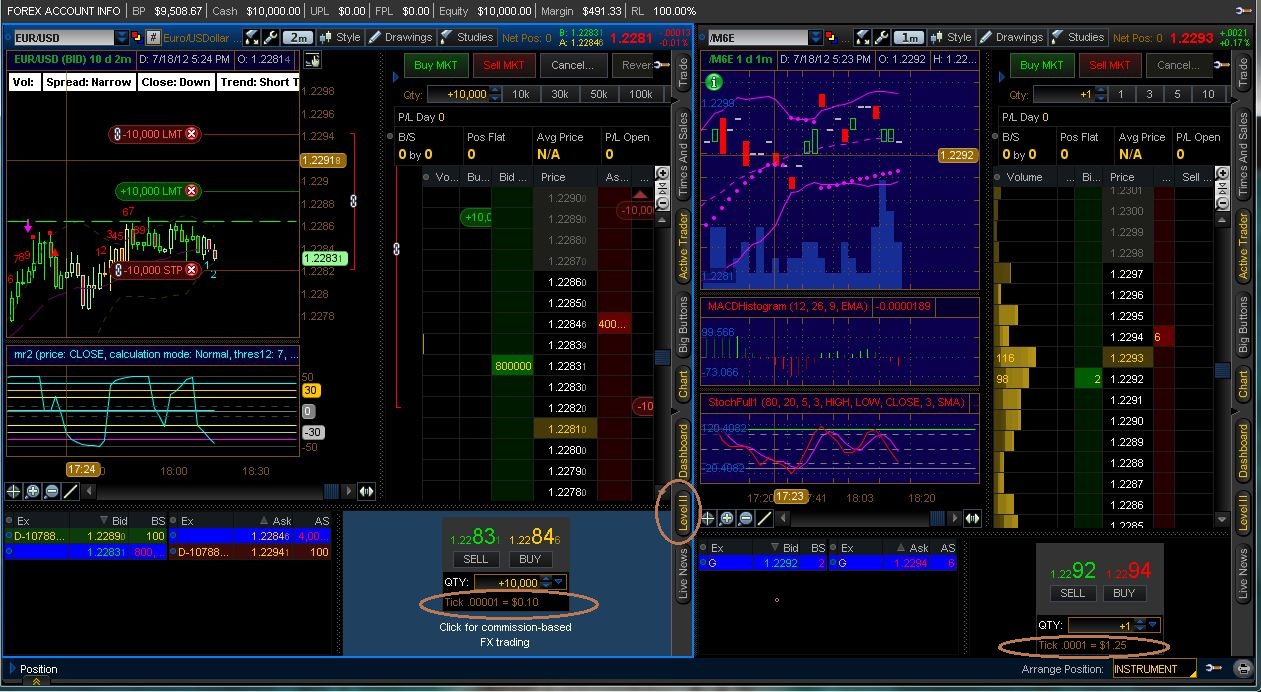Set /M6E quantity with the 5 button
The image size is (1261, 692).
[x=1180, y=94]
